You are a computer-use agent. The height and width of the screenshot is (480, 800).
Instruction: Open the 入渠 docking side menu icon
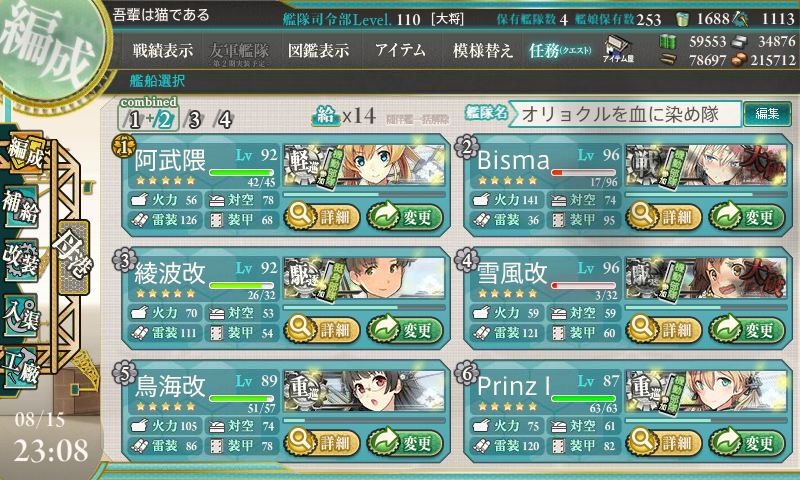[21, 315]
